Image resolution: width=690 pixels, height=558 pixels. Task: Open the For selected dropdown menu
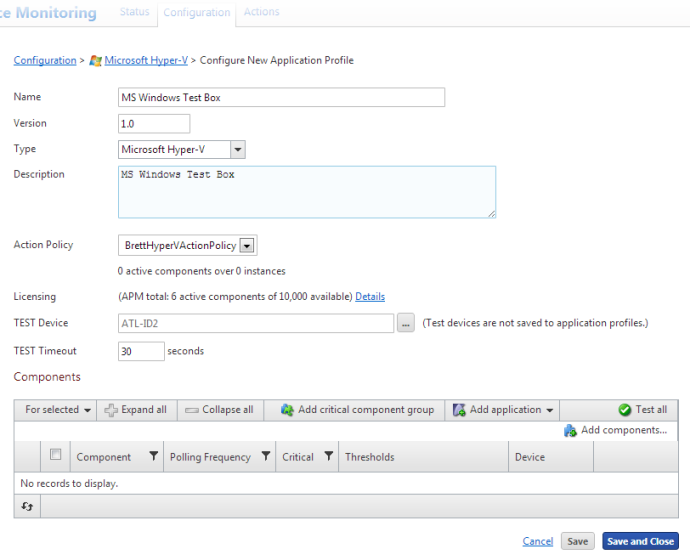(58, 410)
